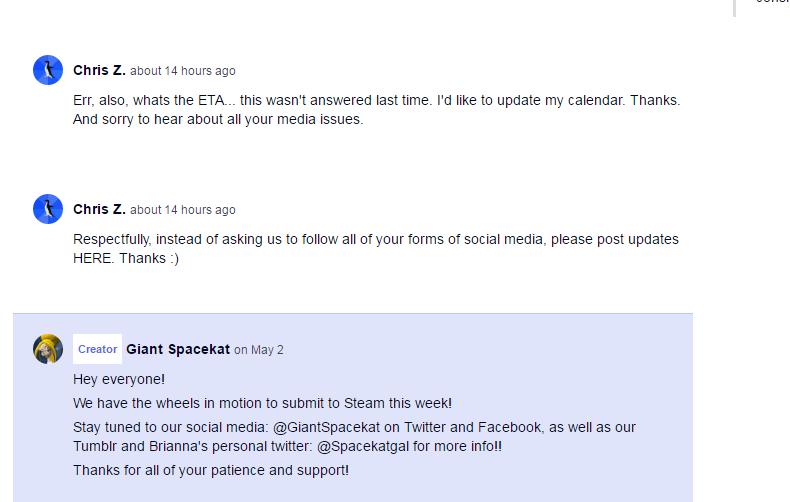Screen dimensions: 790x502
Task: Open the 'on May 2' comment permalink
Action: pos(259,350)
